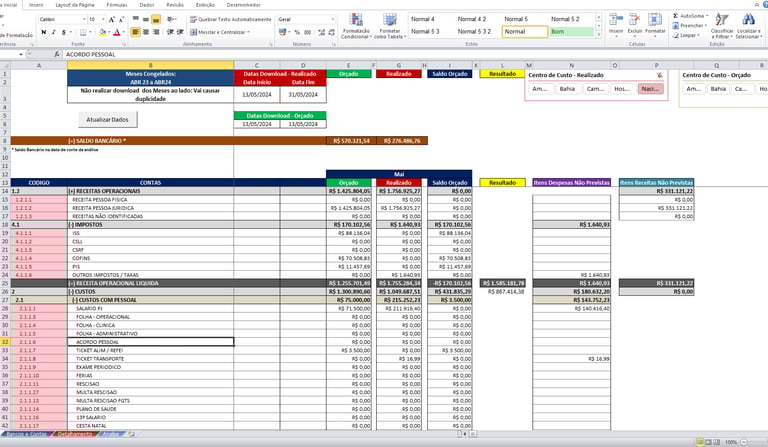Open Formatação Condicional menu
The width and height of the screenshot is (768, 447).
[x=356, y=26]
